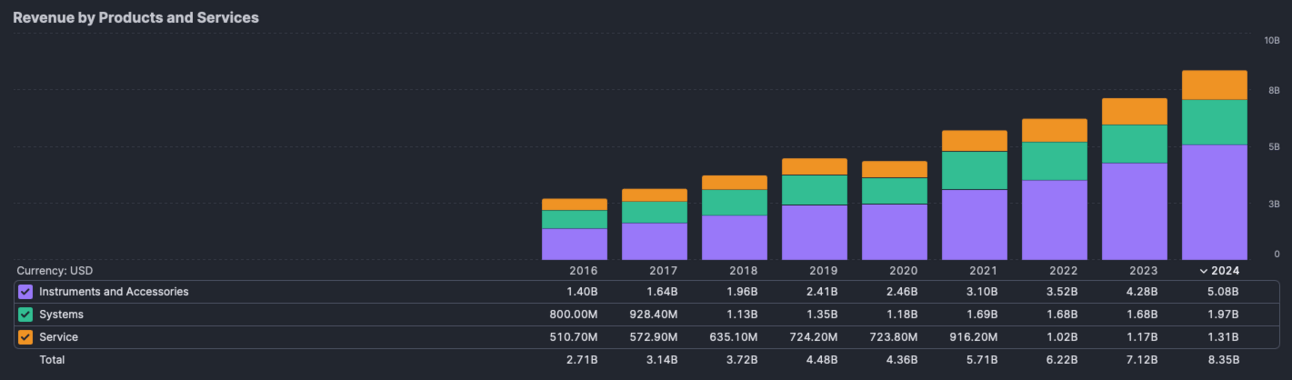This screenshot has height=380, width=1292.
Task: Click the green 2019 Systems bar segment
Action: pos(814,190)
